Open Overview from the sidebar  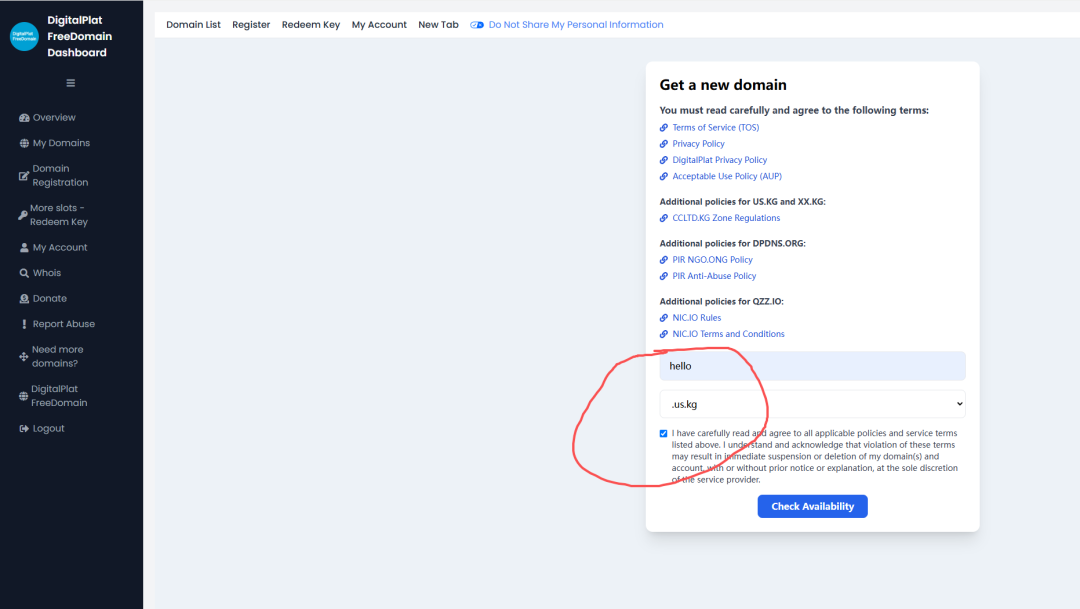point(54,118)
